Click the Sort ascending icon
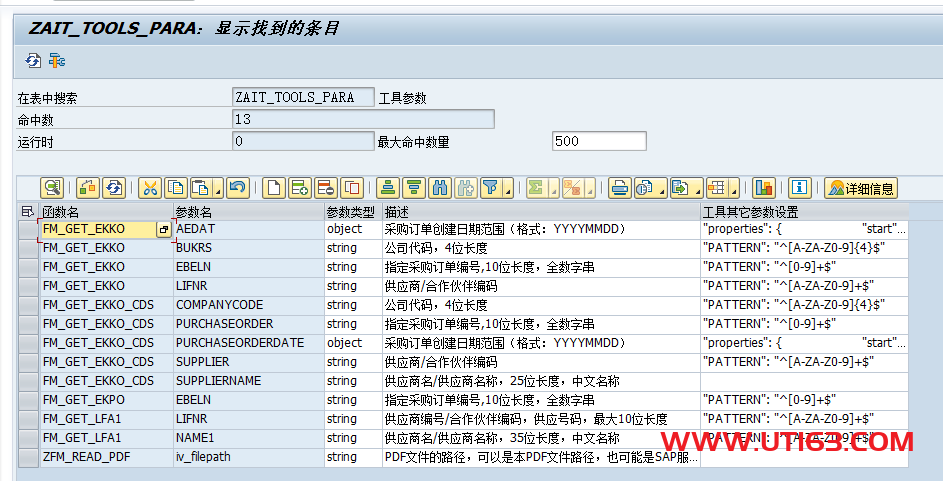The width and height of the screenshot is (943, 481). click(388, 188)
